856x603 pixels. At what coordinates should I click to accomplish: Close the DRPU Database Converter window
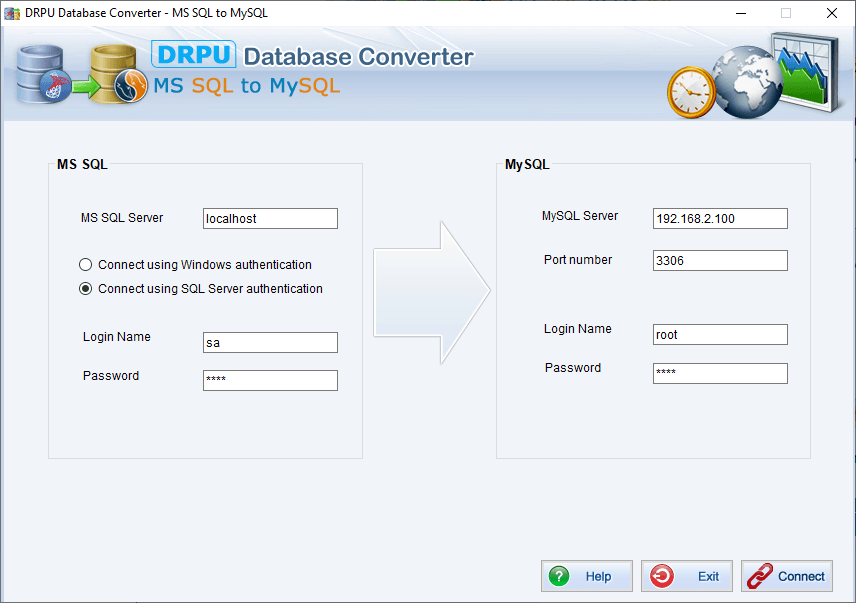click(x=831, y=13)
